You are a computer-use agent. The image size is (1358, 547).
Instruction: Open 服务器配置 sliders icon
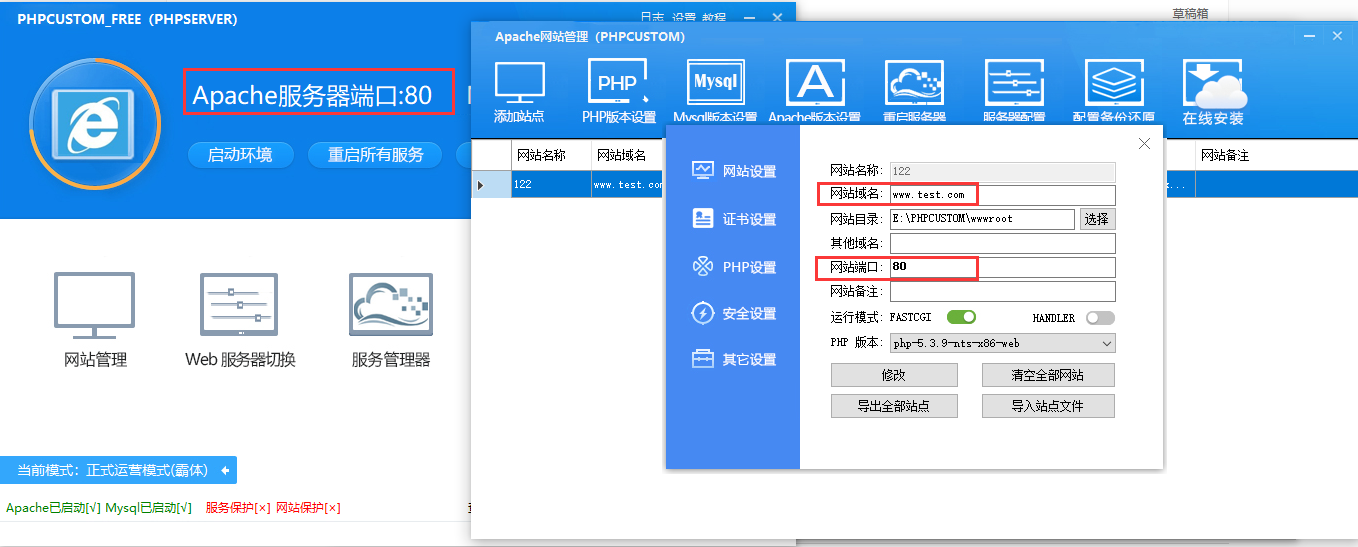[x=1014, y=83]
